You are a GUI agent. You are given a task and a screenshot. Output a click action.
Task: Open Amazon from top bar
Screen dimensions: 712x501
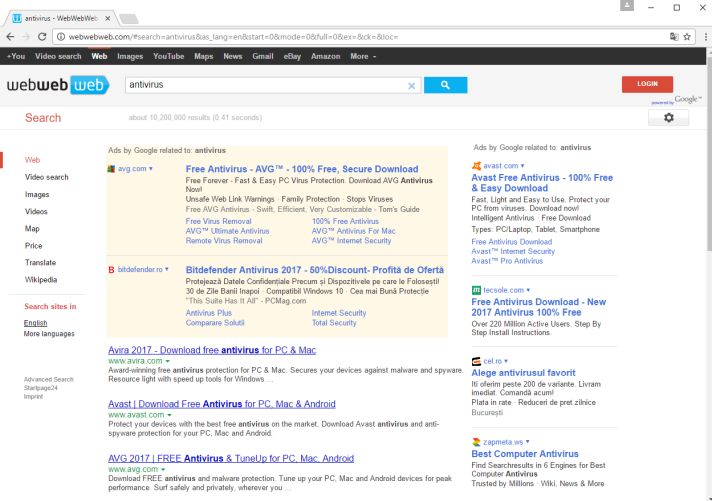pos(325,56)
